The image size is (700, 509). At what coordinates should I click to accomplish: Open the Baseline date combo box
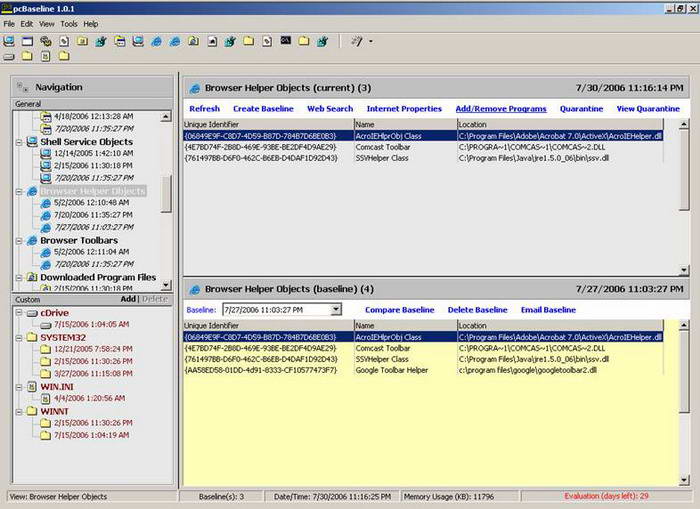[336, 309]
